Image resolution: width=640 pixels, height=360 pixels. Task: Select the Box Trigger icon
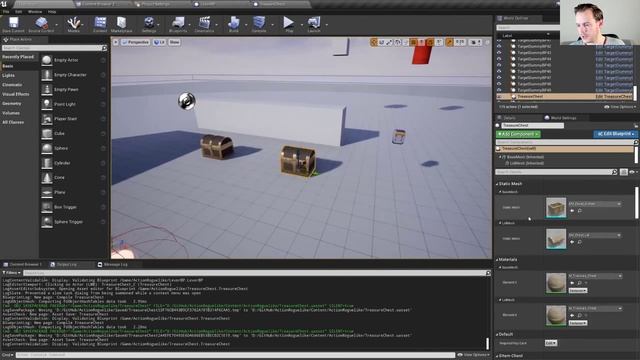pos(47,207)
